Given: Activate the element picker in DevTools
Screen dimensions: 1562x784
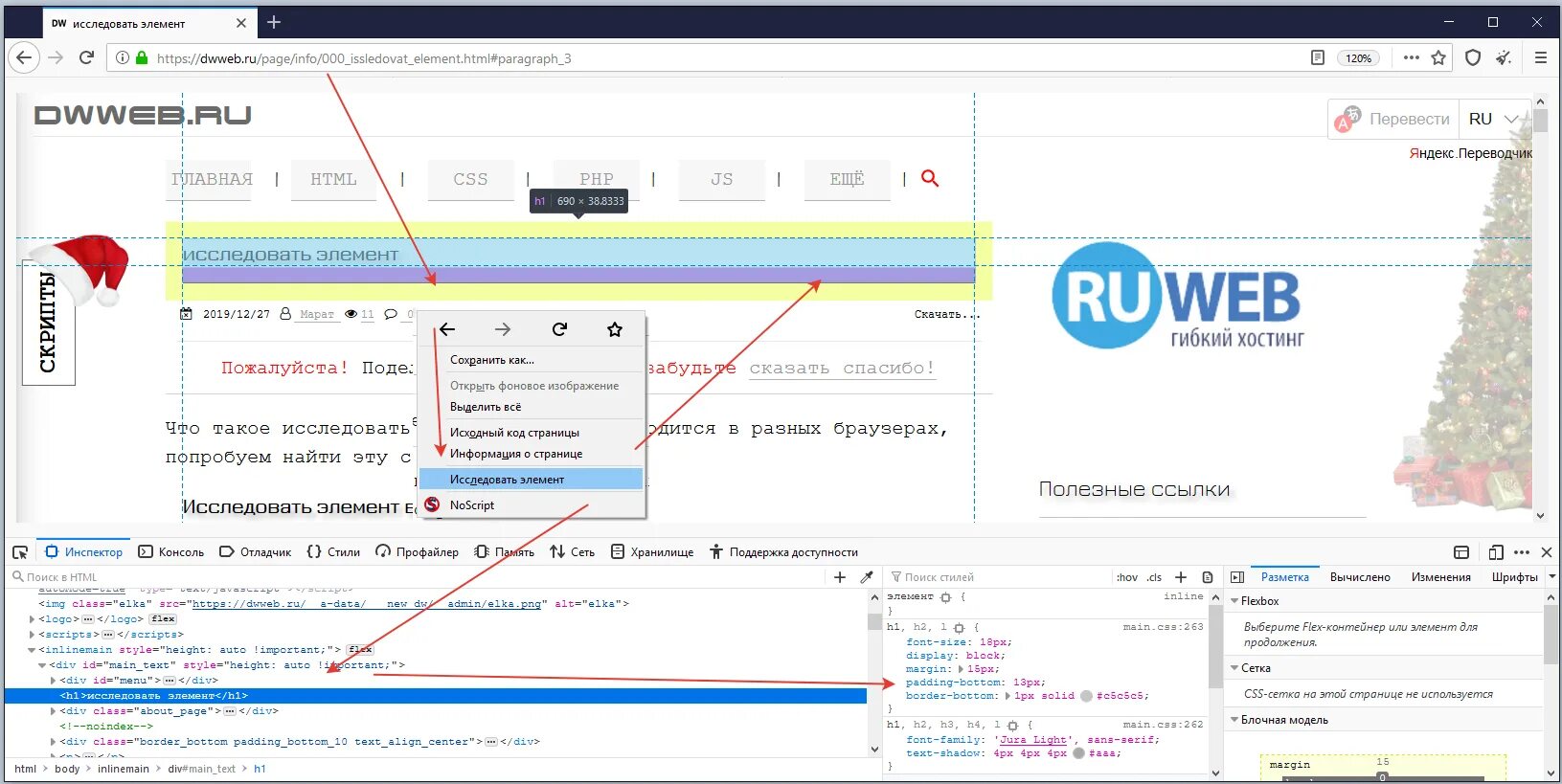Looking at the screenshot, I should 20,552.
